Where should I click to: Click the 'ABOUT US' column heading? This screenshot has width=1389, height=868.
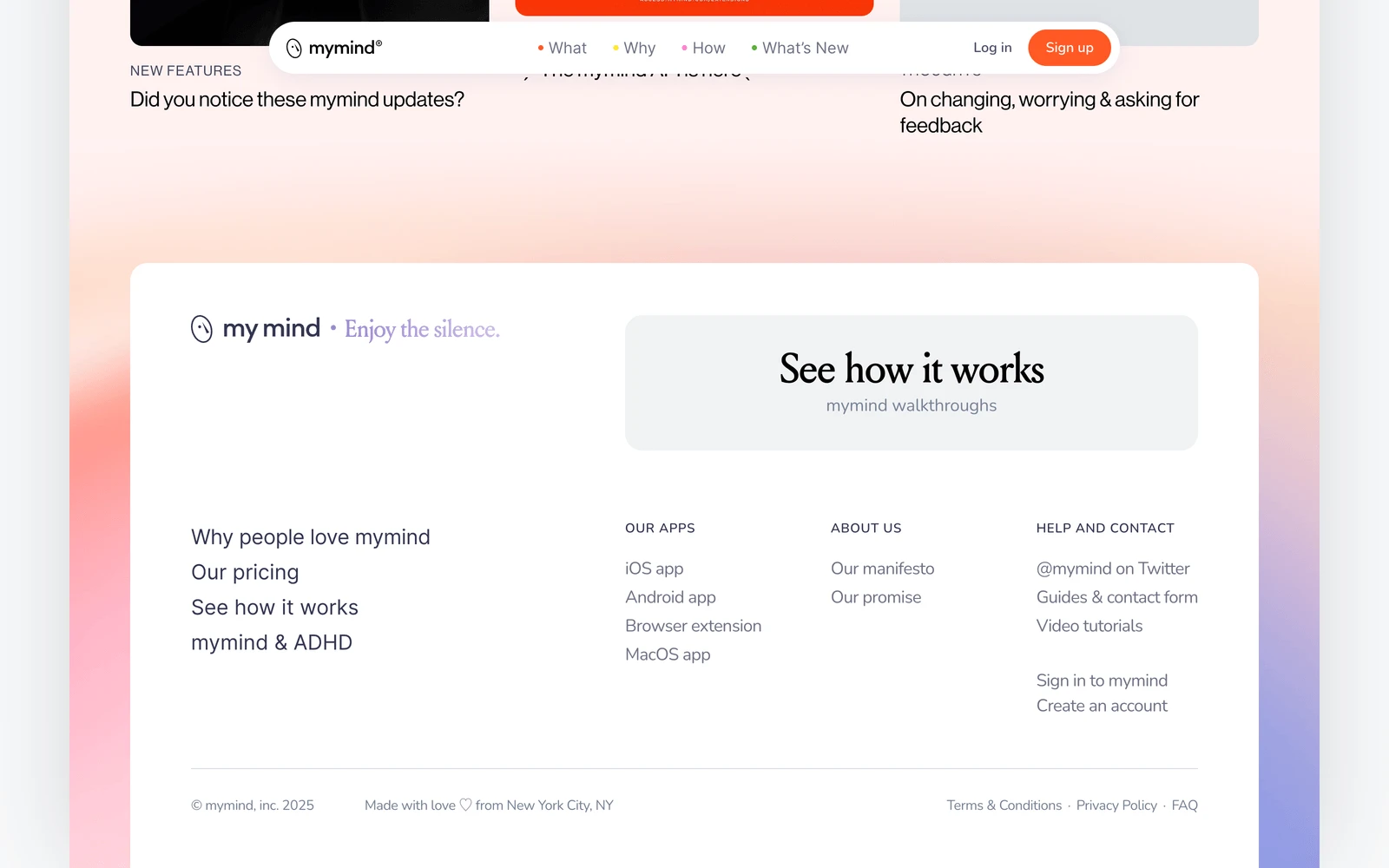(x=866, y=528)
